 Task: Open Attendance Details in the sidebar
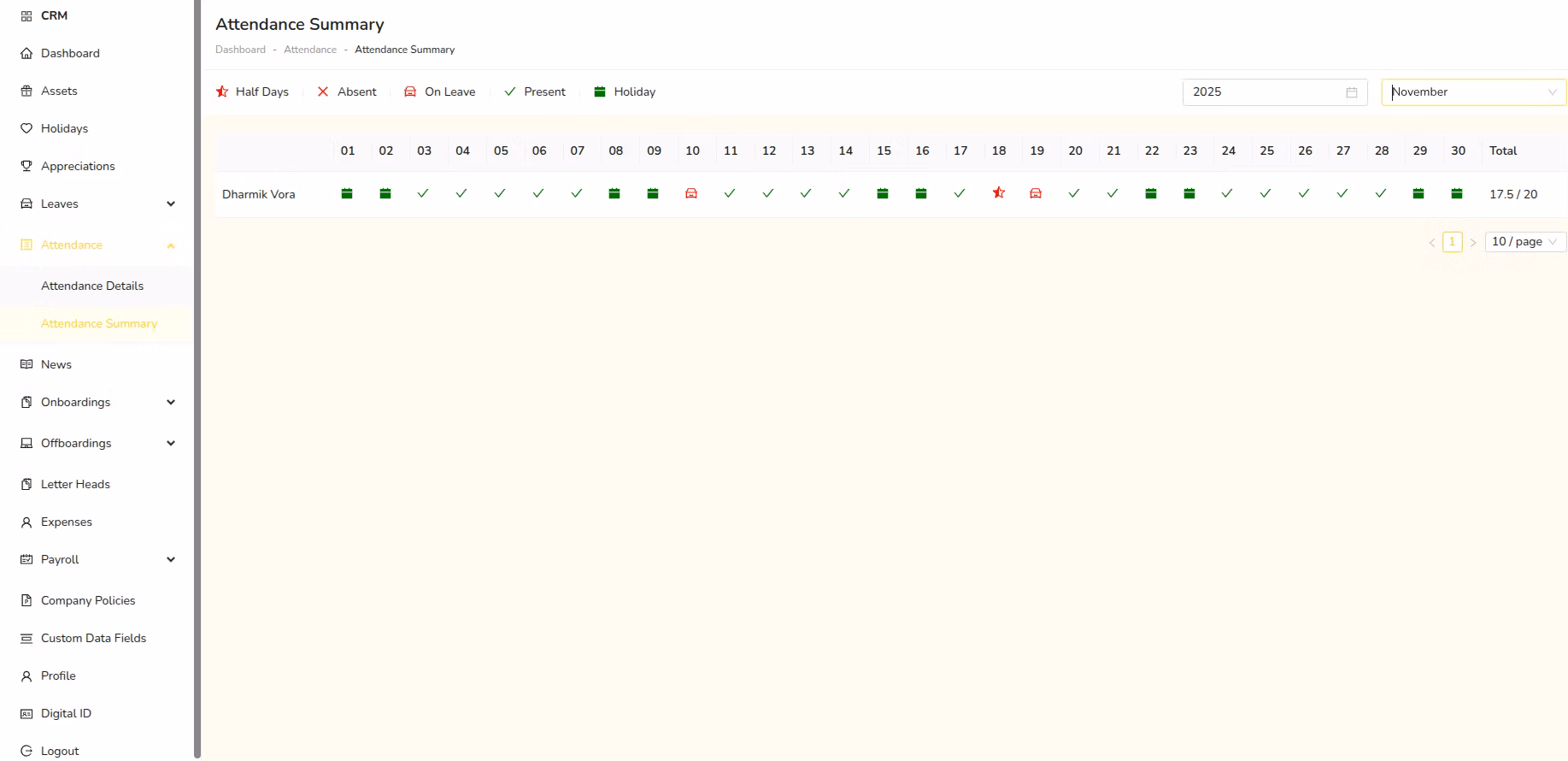pyautogui.click(x=92, y=286)
